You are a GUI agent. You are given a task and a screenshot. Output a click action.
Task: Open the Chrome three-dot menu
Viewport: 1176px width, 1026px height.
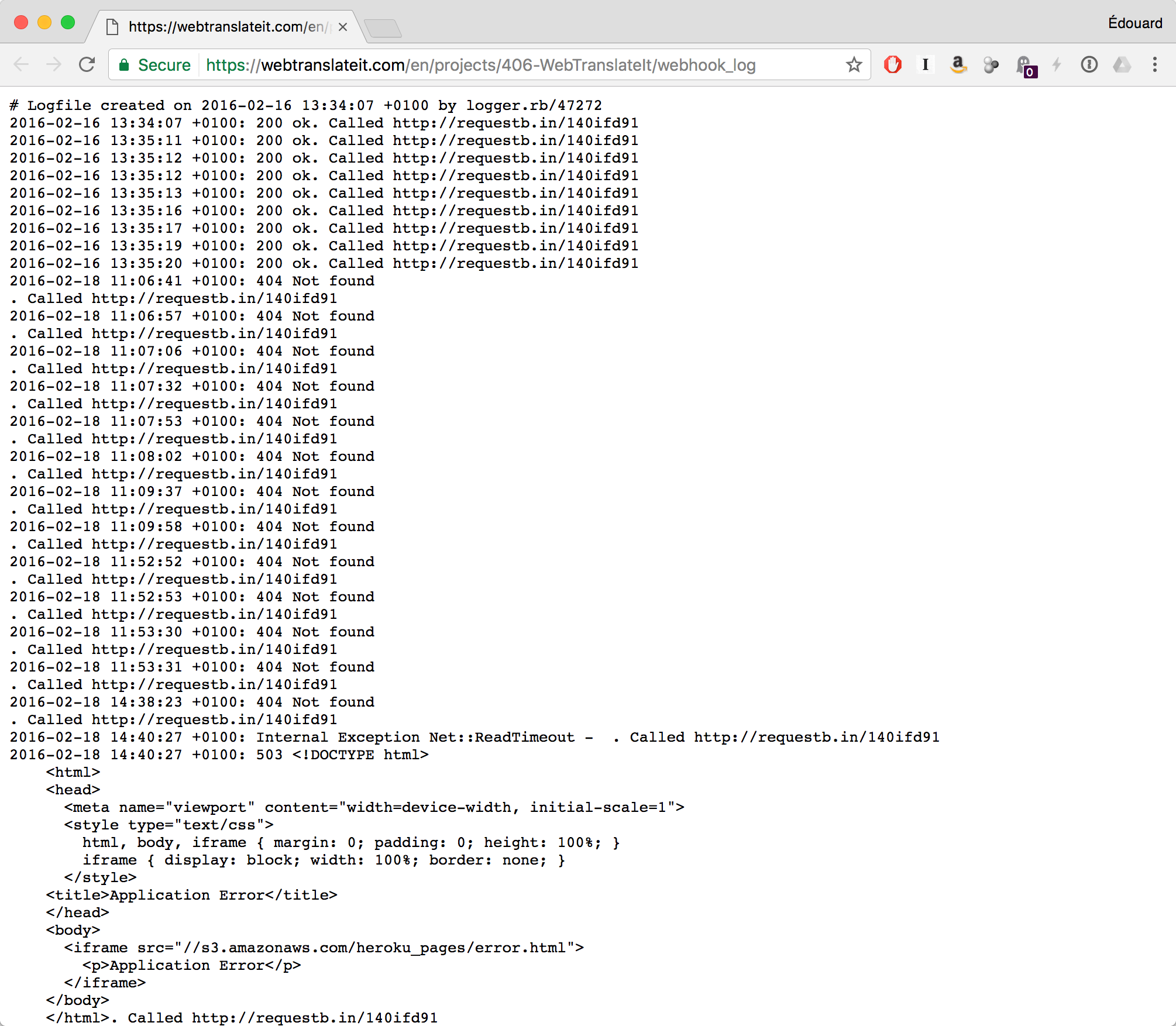pos(1155,64)
